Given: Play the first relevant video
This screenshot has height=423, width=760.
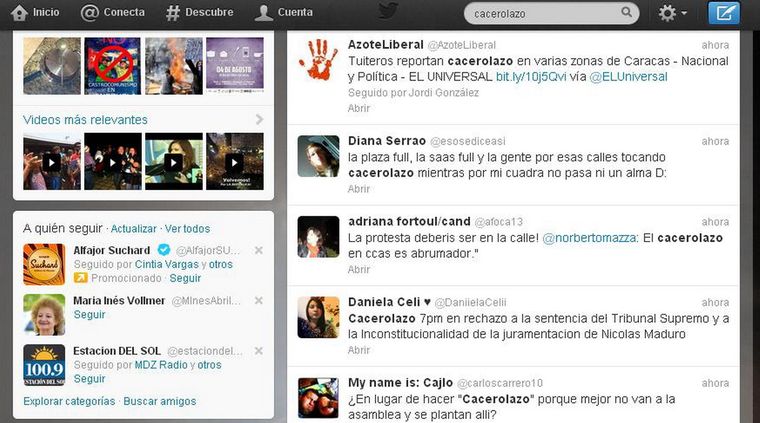Looking at the screenshot, I should (x=52, y=161).
